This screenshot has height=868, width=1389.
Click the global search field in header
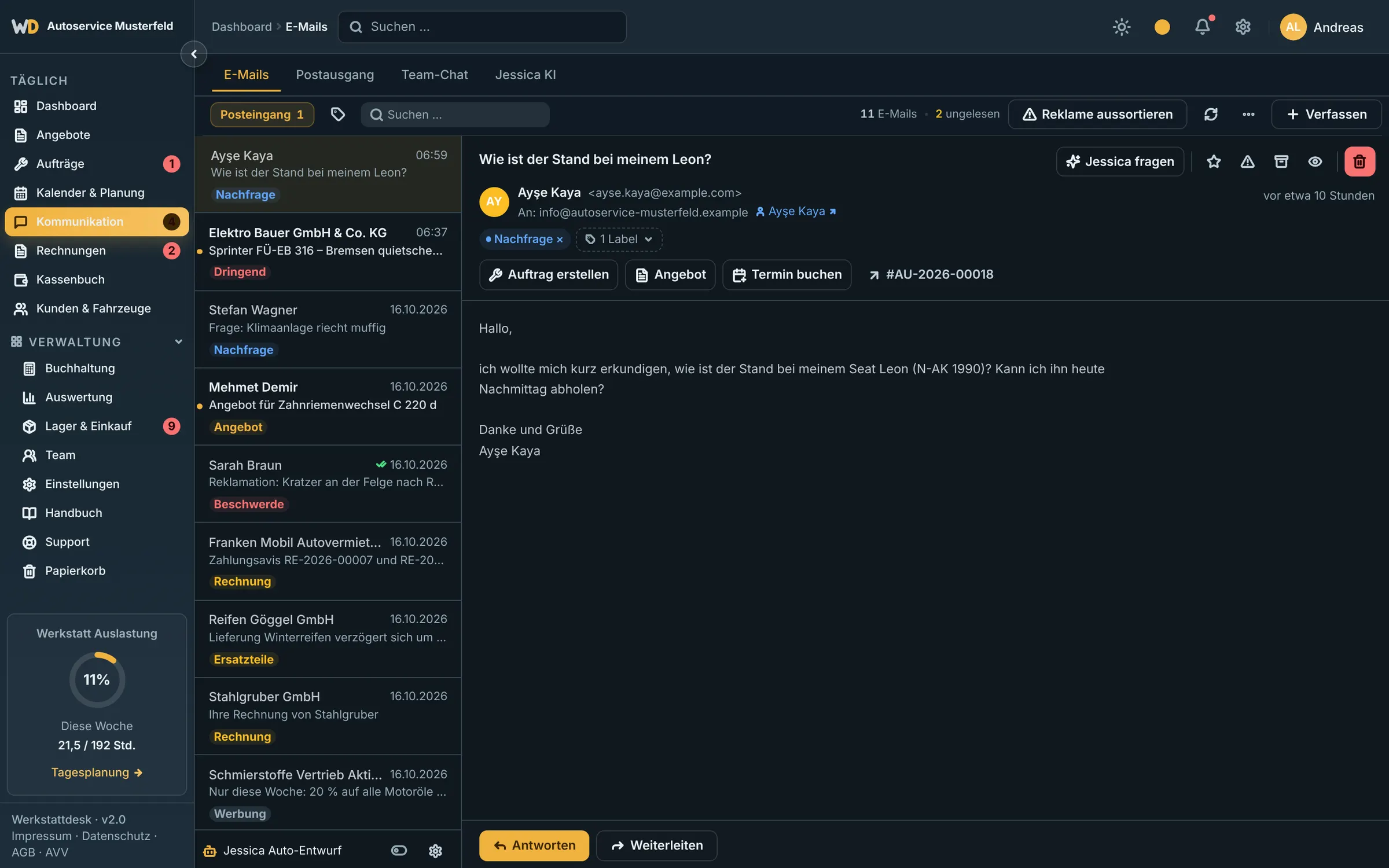click(x=482, y=27)
